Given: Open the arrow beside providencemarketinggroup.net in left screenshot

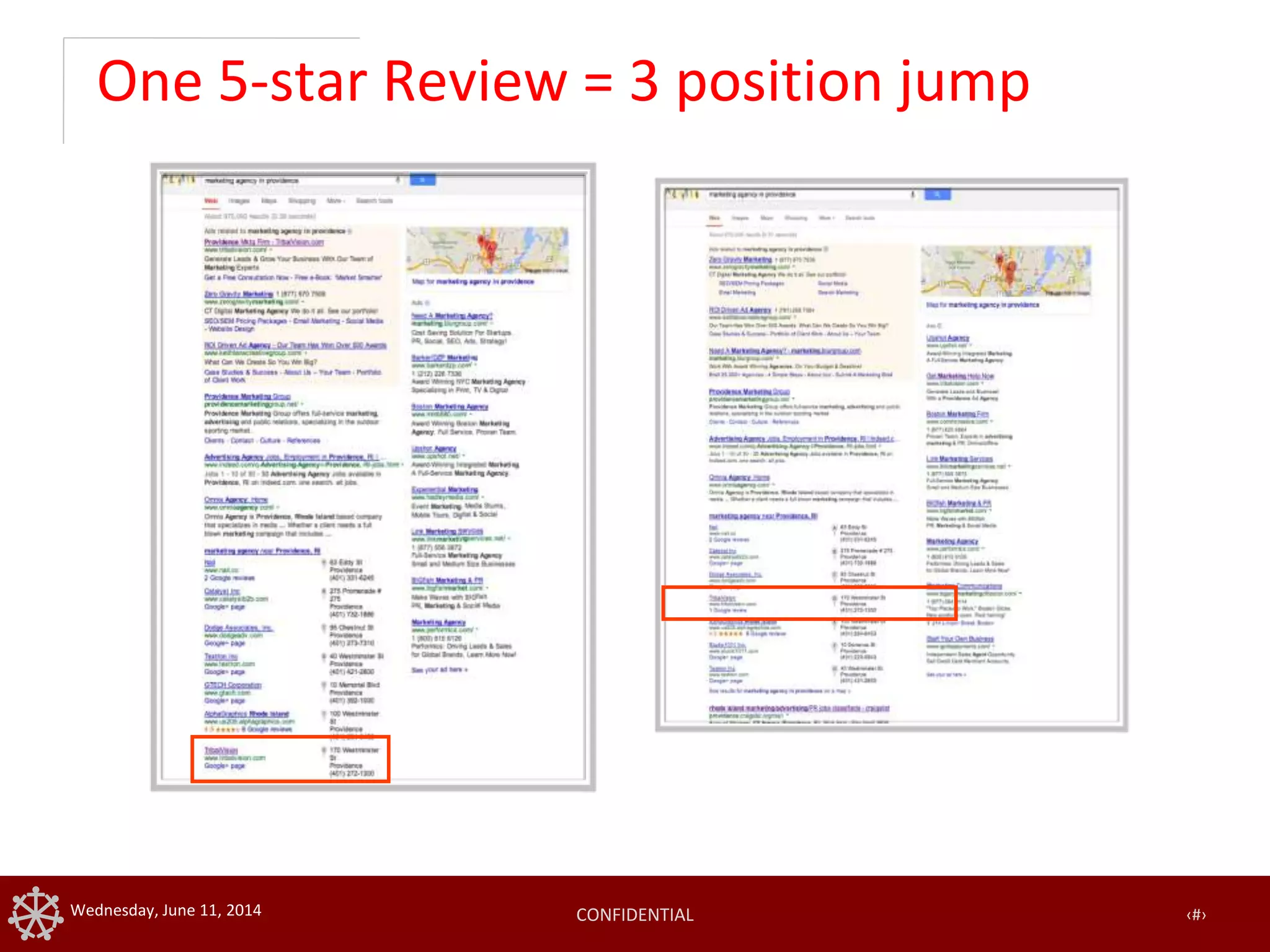Looking at the screenshot, I should 302,405.
